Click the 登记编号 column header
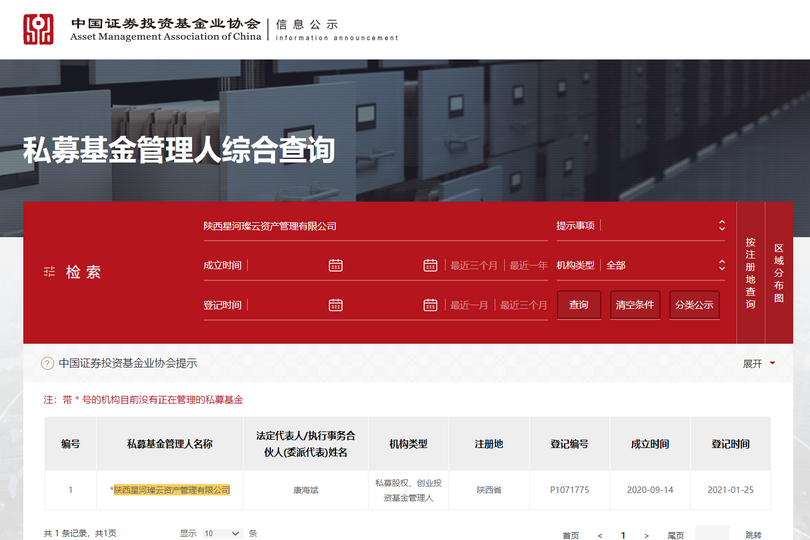Screen dimensions: 810x540 click(569, 444)
